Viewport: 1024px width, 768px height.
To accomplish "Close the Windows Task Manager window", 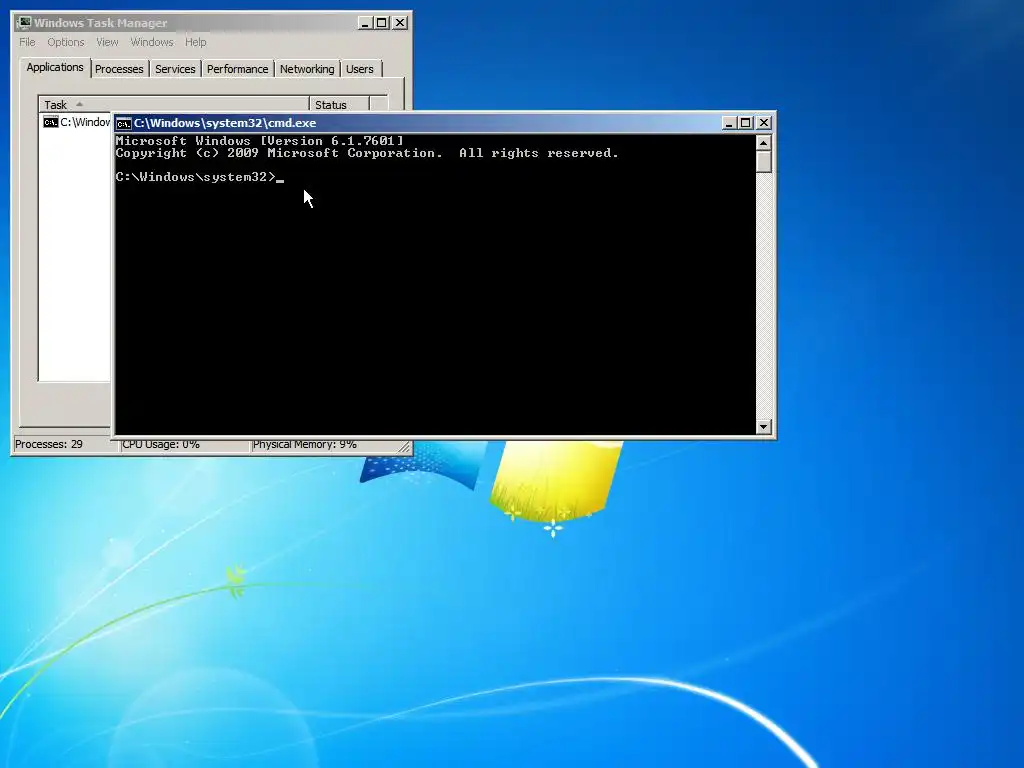I will 400,23.
